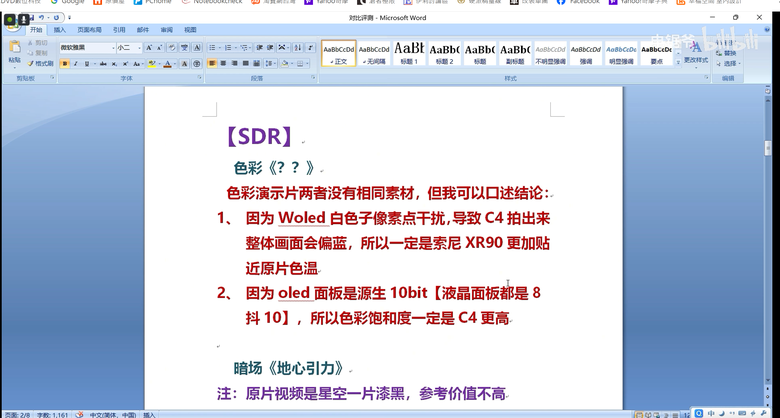Click the Asian Layout icon
Image resolution: width=780 pixels, height=418 pixels.
click(282, 48)
